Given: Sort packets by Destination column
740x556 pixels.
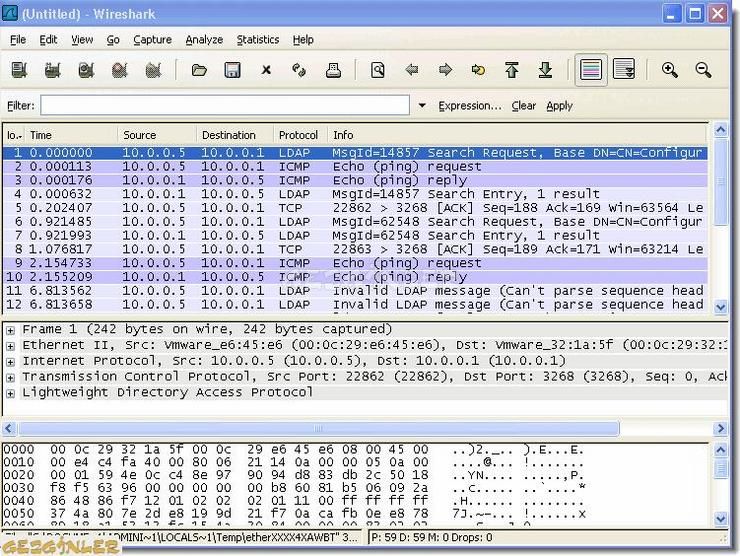Looking at the screenshot, I should (235, 135).
